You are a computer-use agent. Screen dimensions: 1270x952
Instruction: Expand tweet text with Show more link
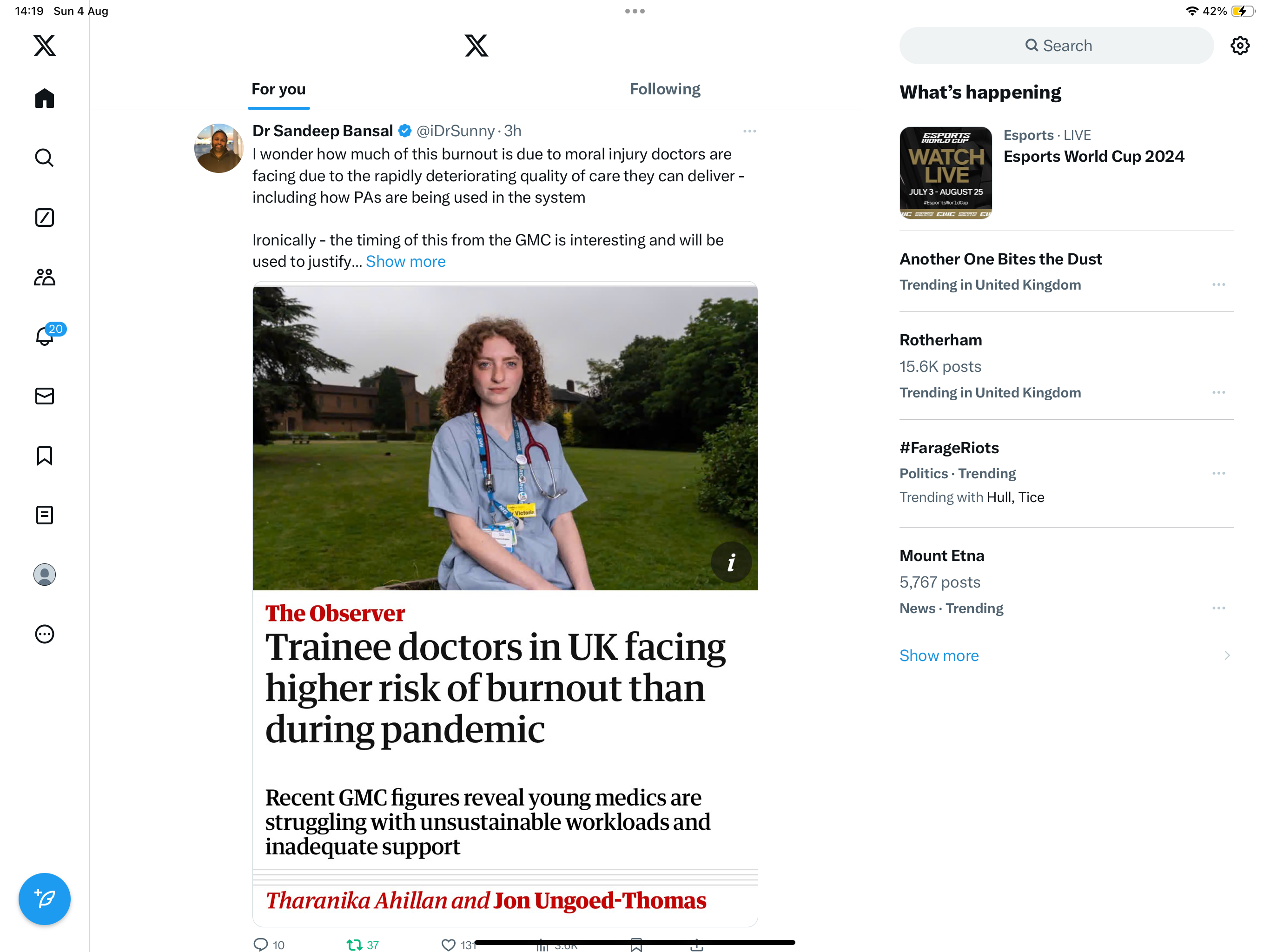point(405,262)
